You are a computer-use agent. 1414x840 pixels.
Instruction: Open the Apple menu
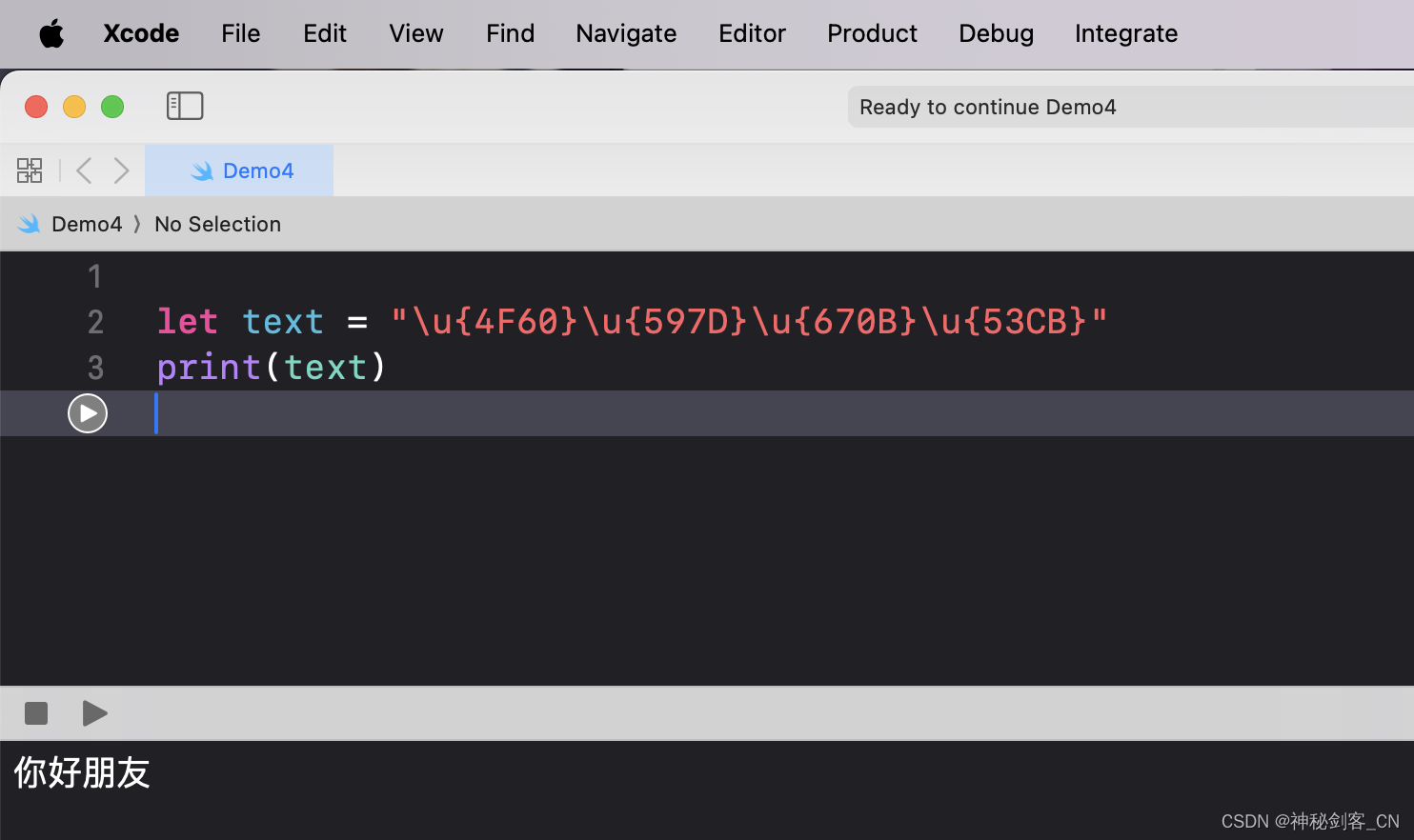click(51, 34)
